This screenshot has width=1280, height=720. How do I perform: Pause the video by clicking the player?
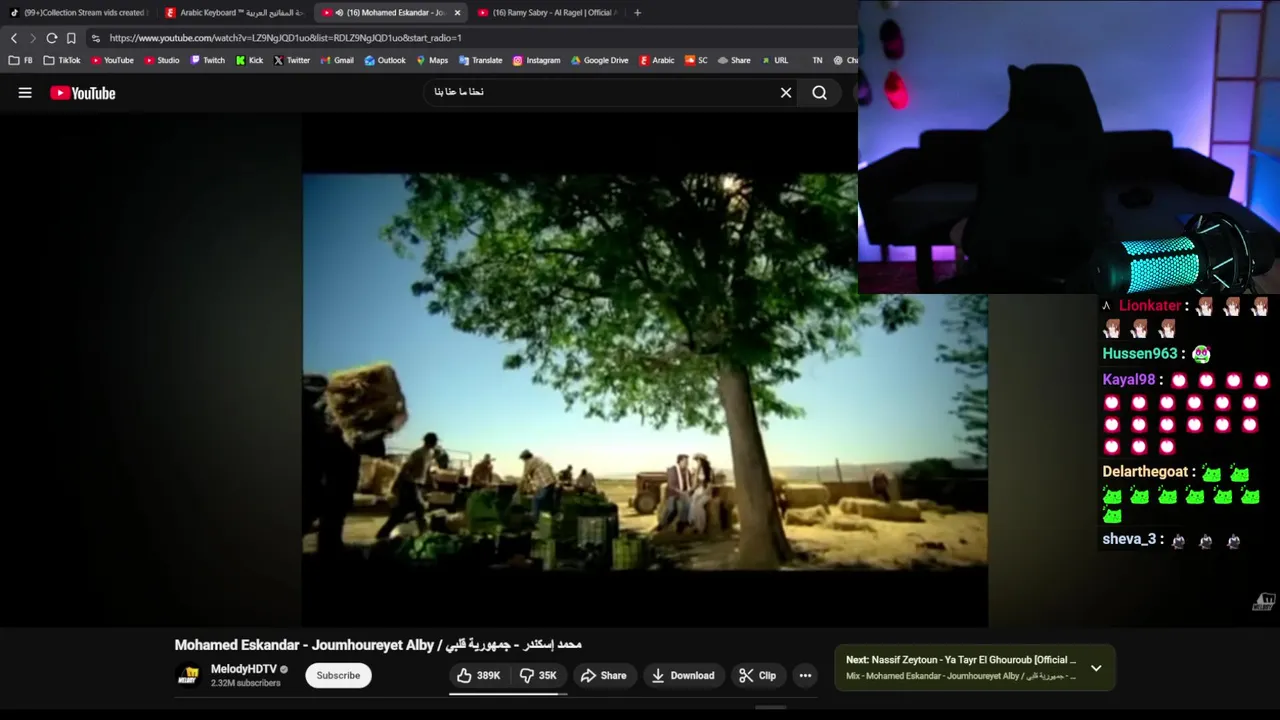pyautogui.click(x=645, y=370)
